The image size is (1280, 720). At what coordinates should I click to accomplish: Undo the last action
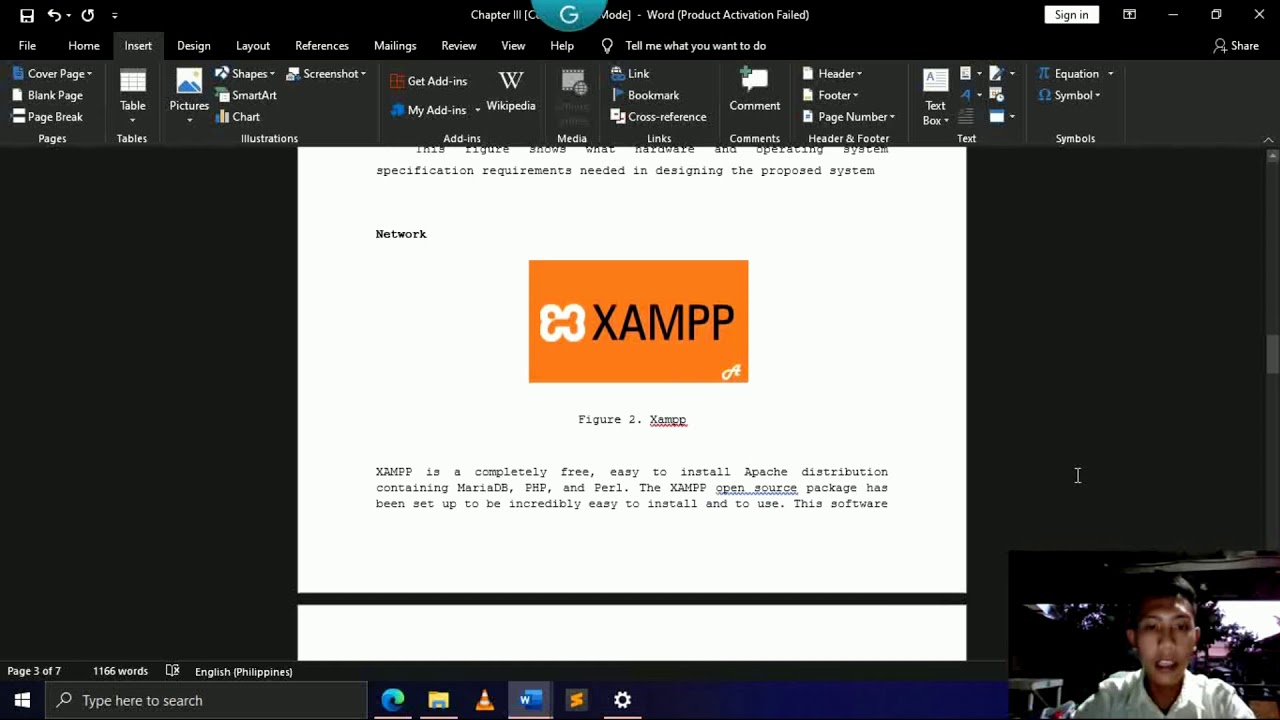click(54, 15)
